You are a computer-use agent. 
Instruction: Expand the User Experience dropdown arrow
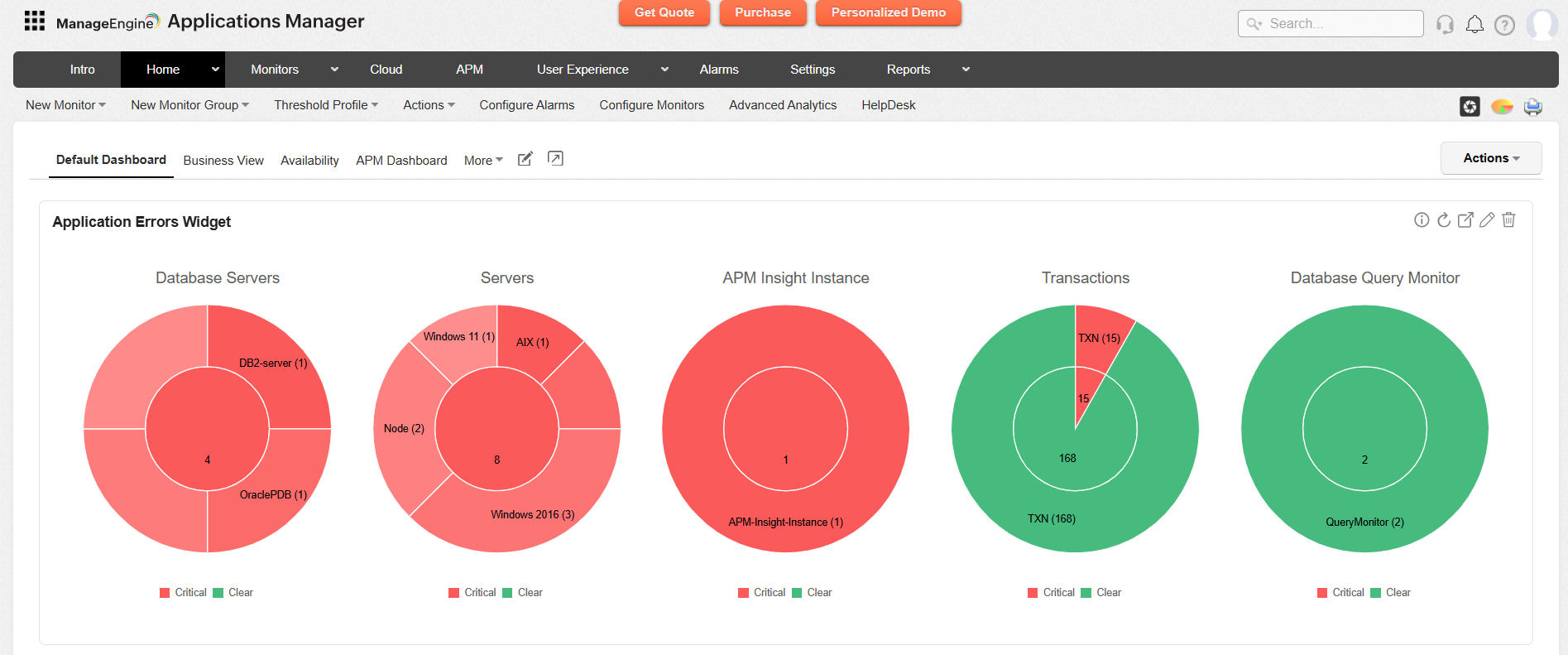664,70
